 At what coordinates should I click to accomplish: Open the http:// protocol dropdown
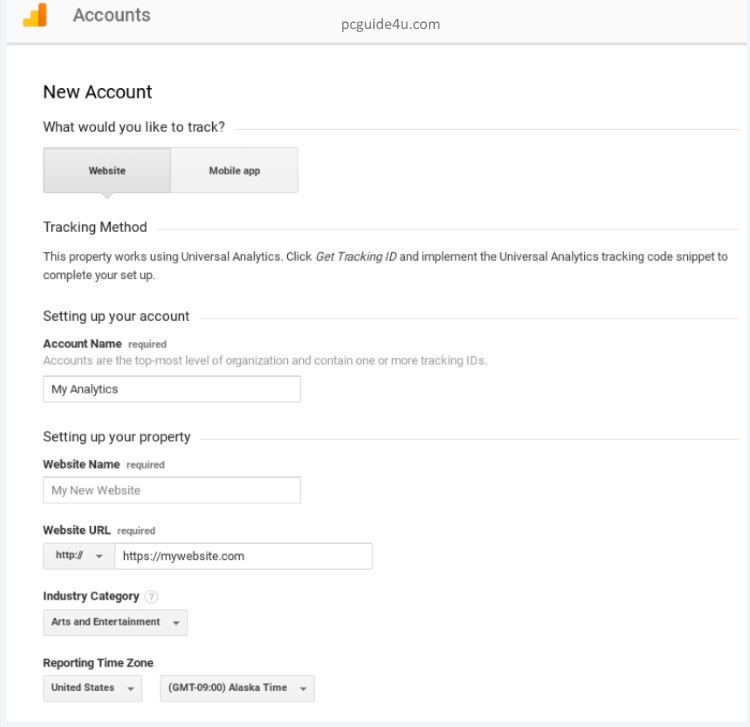click(79, 556)
